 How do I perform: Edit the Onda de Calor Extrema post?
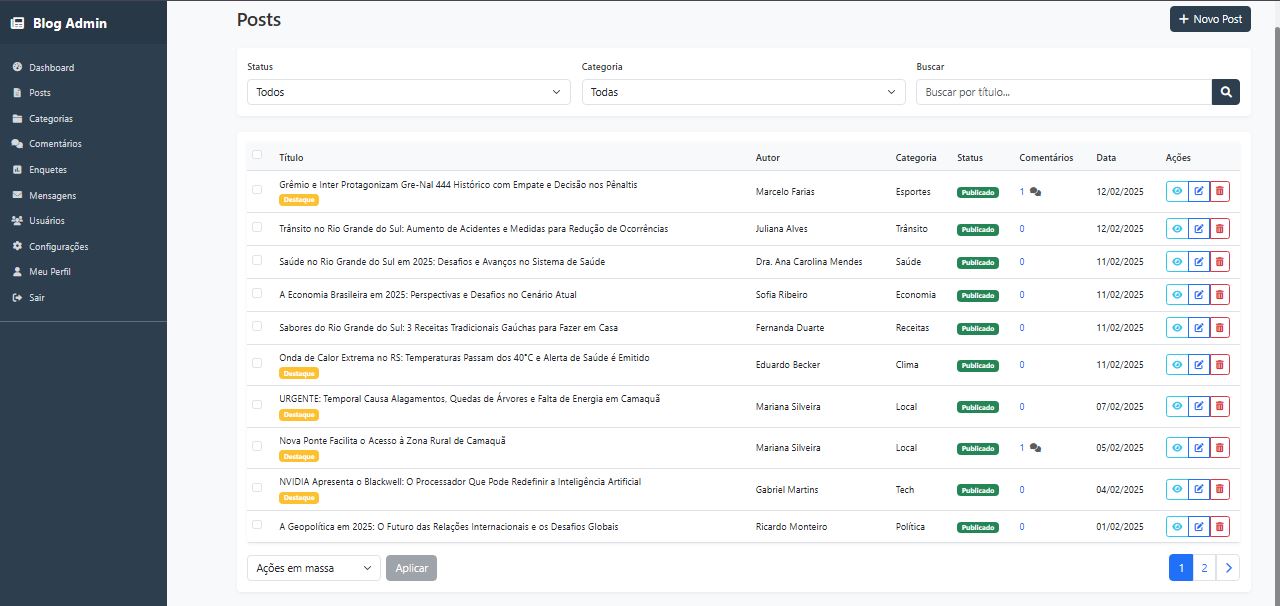click(1198, 365)
